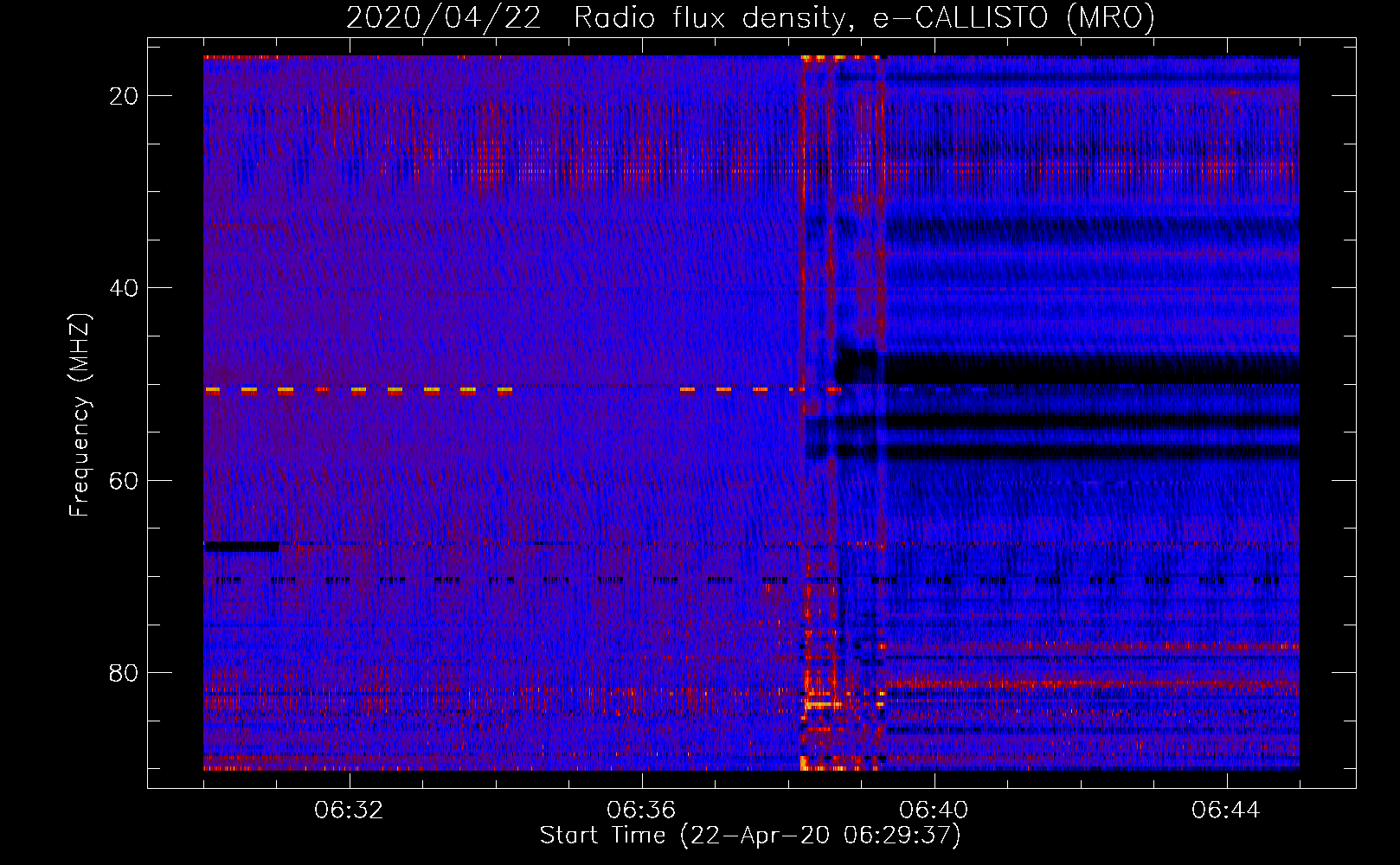Click the '20' frequency tick label
Image resolution: width=1400 pixels, height=865 pixels.
click(x=124, y=96)
